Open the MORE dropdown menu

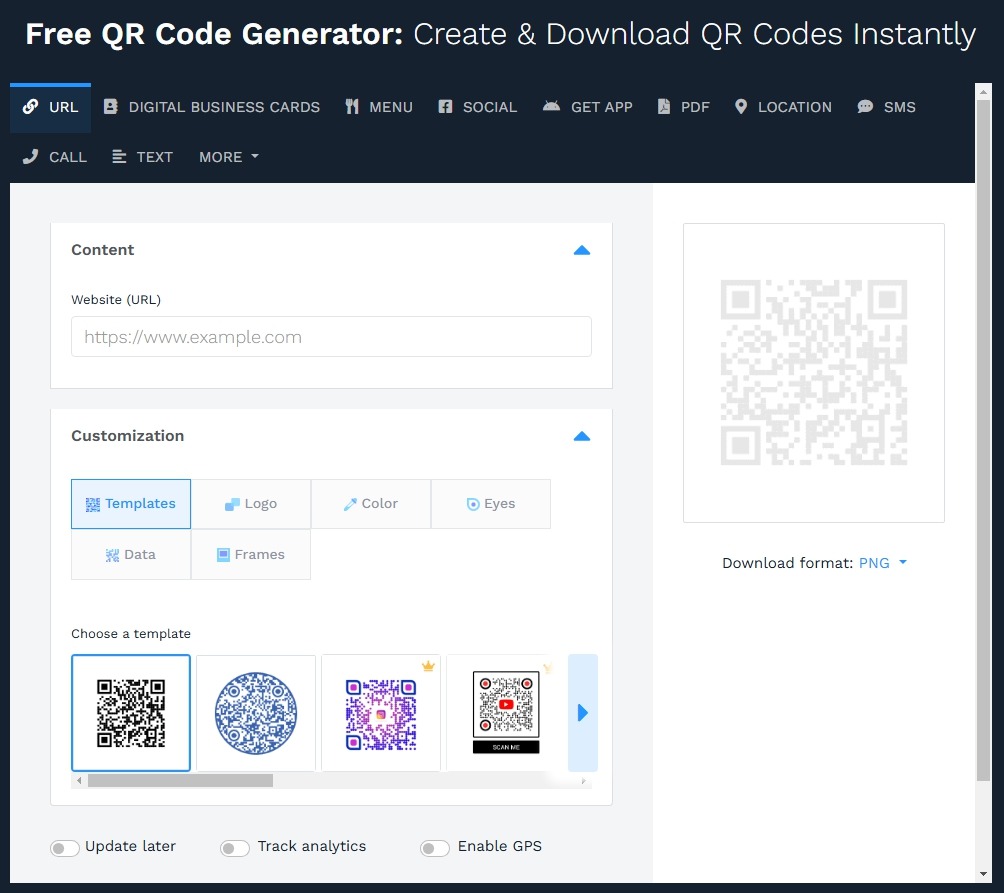coord(228,157)
